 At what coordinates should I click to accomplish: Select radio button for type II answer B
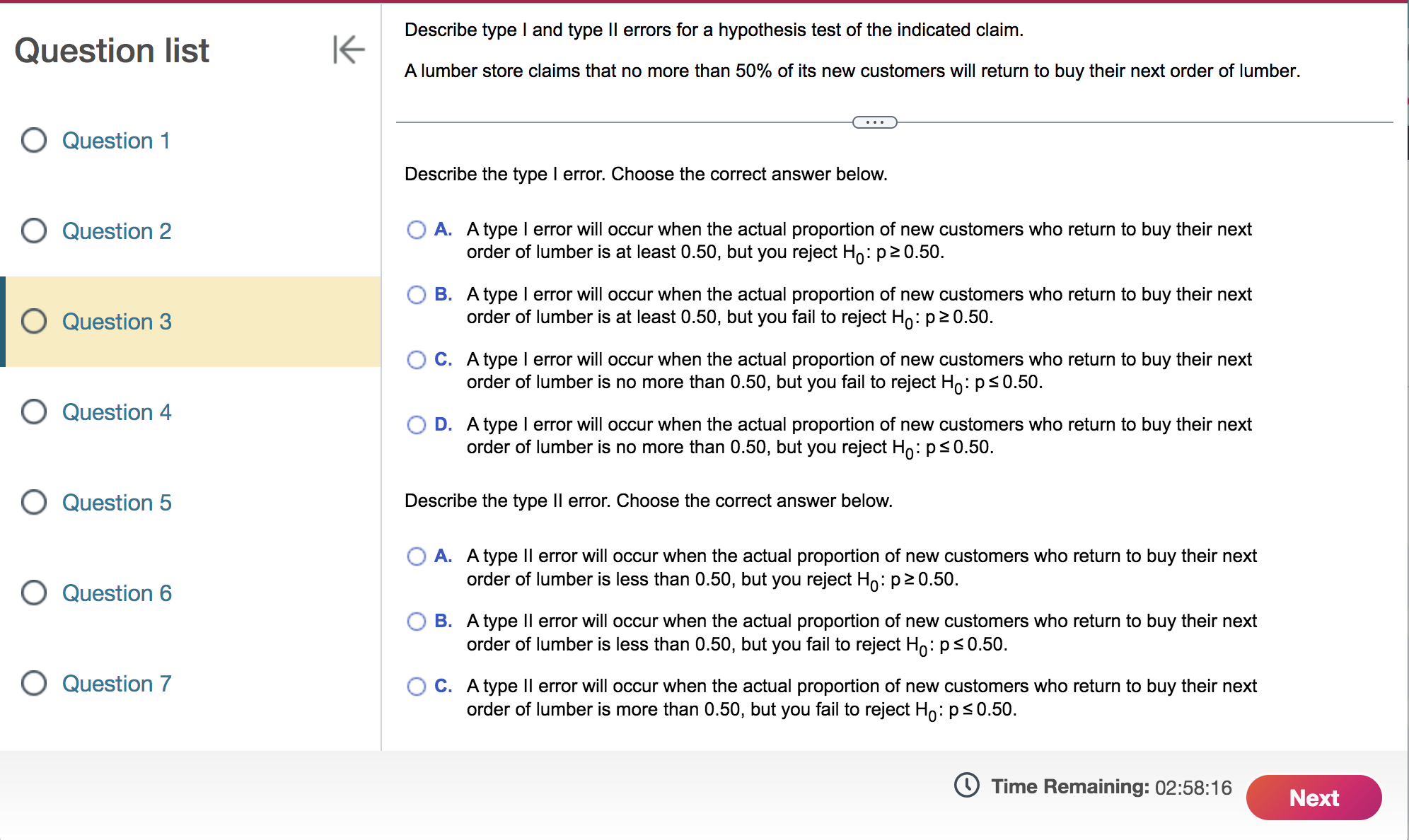[x=417, y=622]
